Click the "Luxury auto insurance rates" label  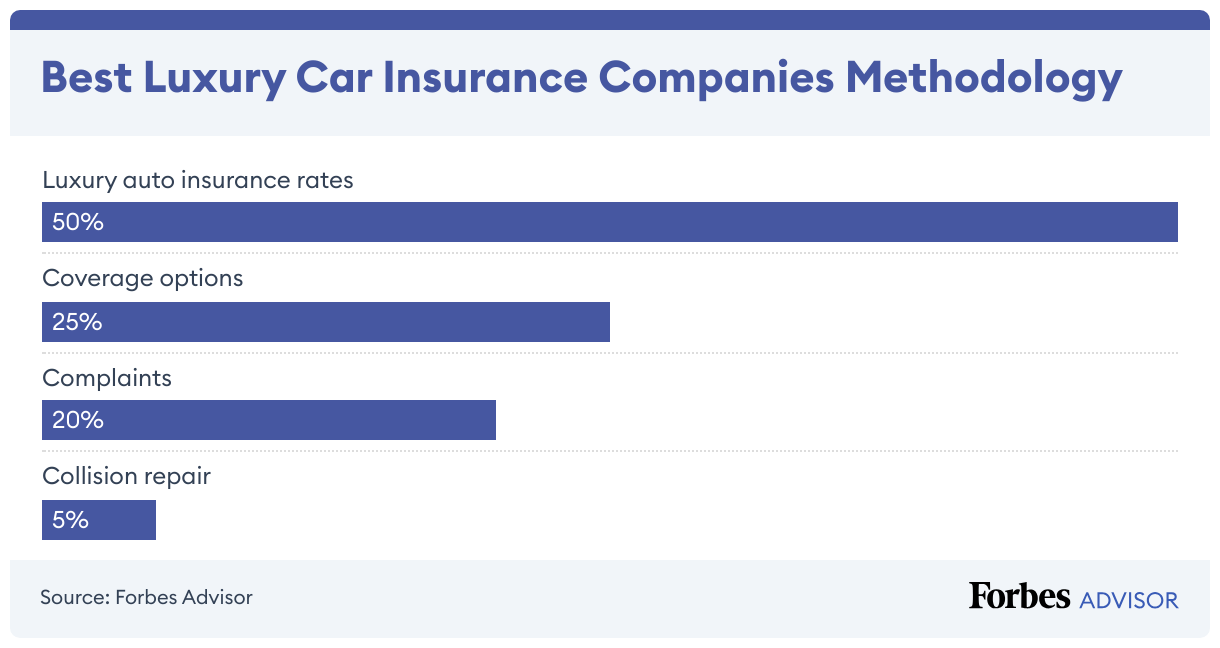(x=198, y=180)
